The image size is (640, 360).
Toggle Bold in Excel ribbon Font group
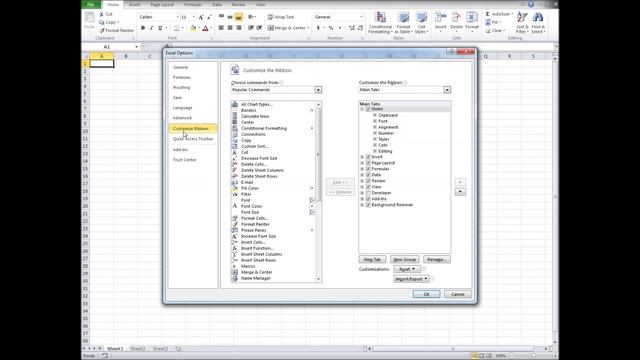(143, 28)
